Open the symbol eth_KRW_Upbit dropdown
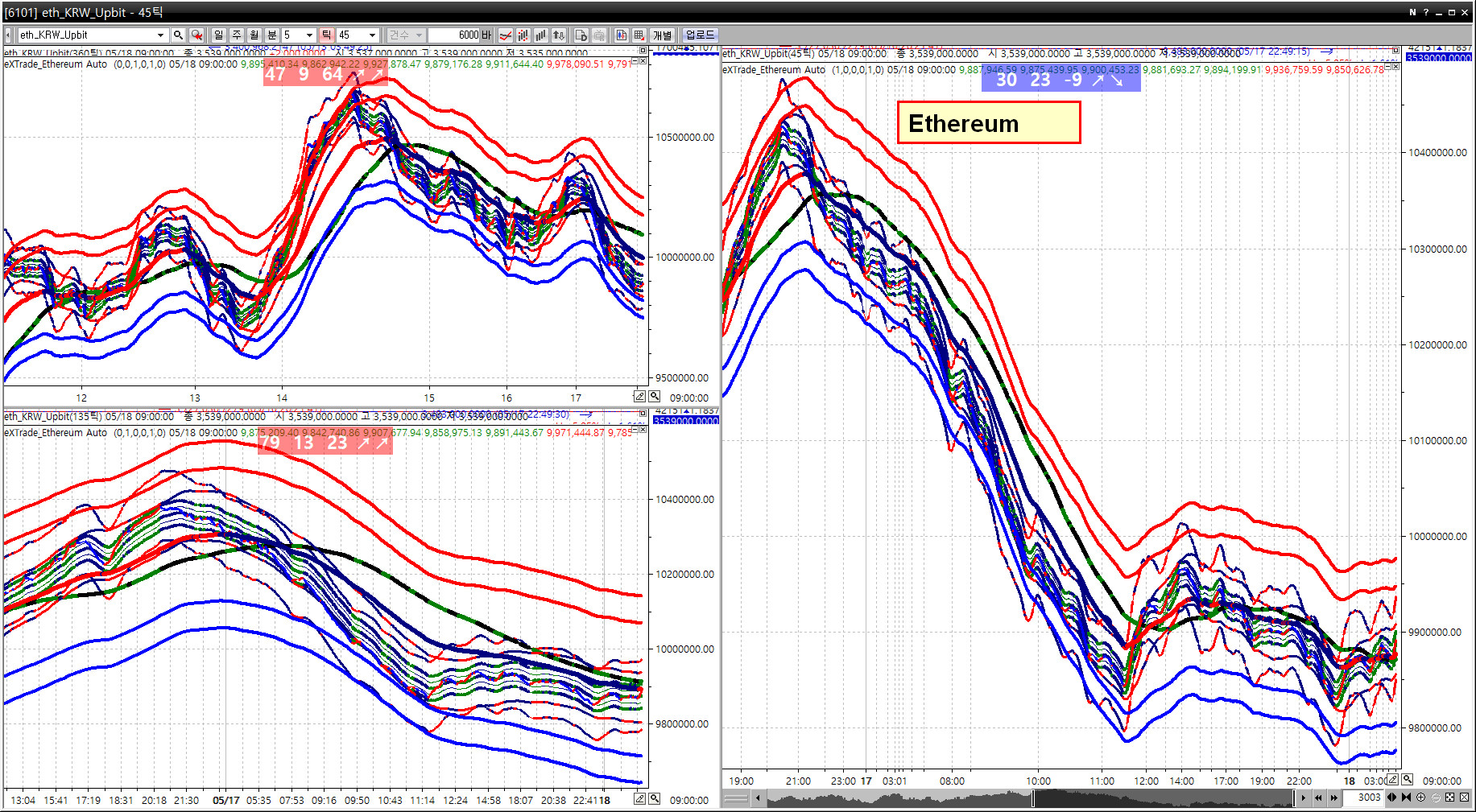The height and width of the screenshot is (812, 1476). (x=161, y=35)
